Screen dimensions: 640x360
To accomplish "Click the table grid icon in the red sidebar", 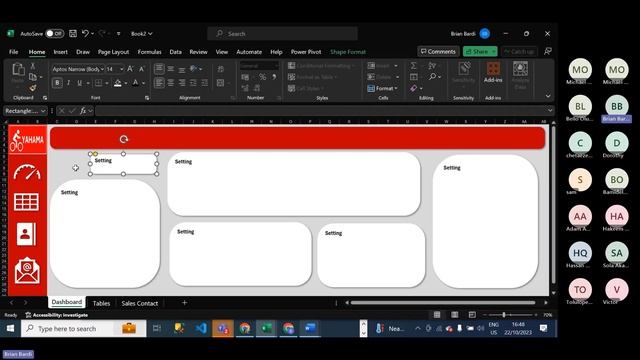I will click(x=27, y=202).
